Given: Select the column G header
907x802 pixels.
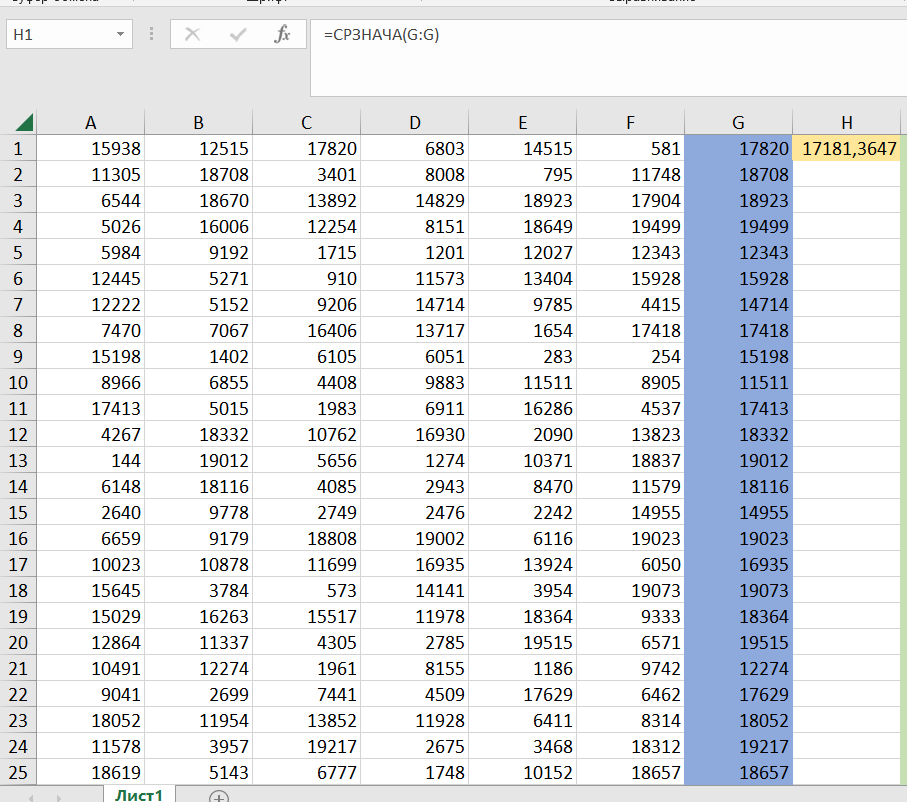Looking at the screenshot, I should pos(738,123).
